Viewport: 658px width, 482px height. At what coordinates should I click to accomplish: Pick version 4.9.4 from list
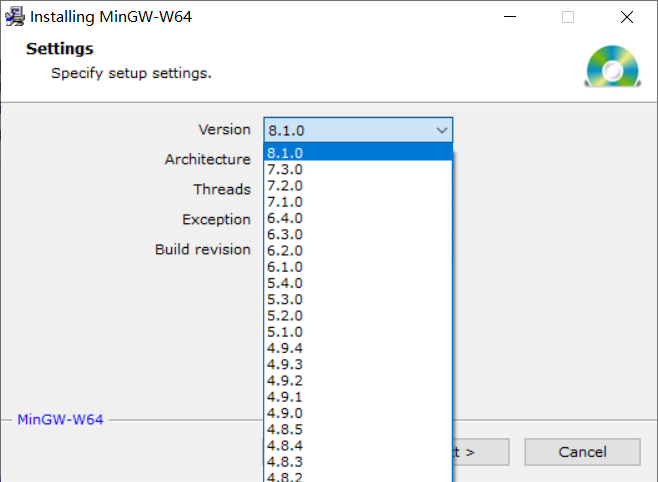pos(358,348)
